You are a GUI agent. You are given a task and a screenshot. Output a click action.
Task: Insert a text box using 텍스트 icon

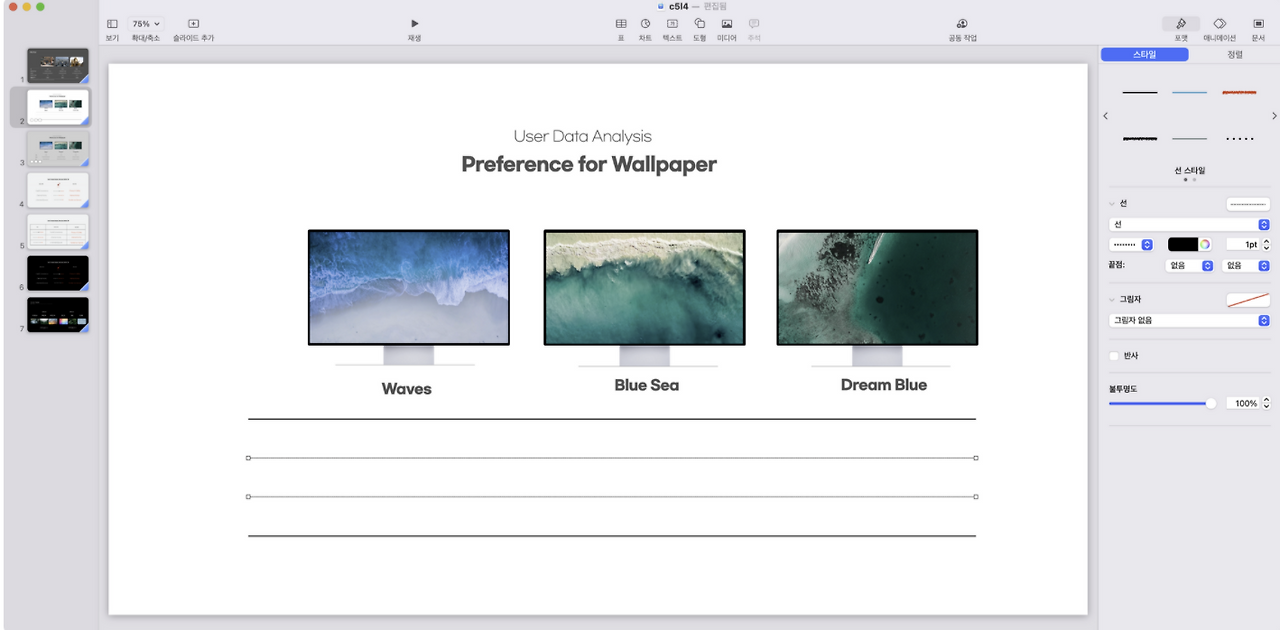(673, 23)
